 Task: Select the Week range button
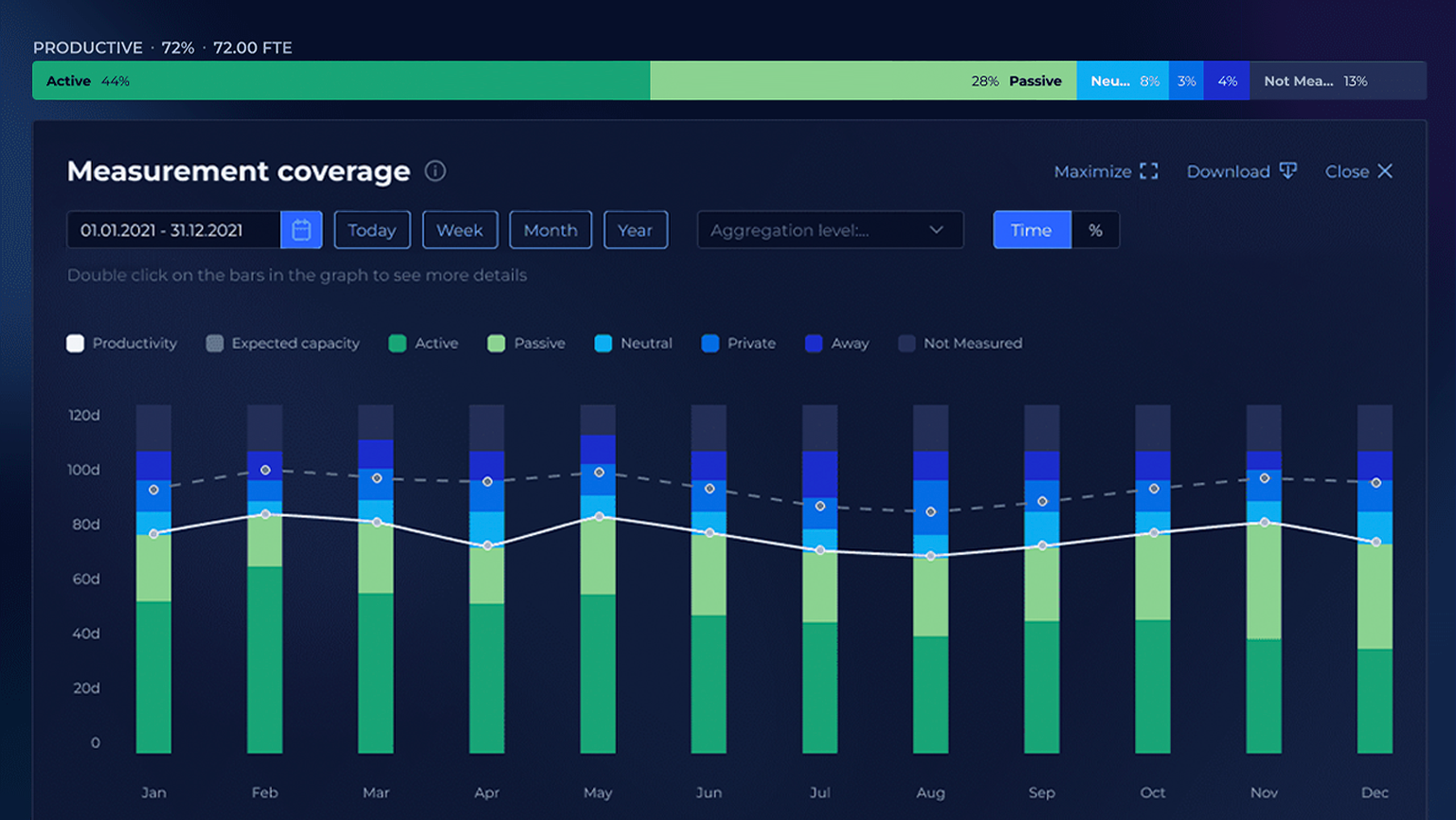[459, 230]
